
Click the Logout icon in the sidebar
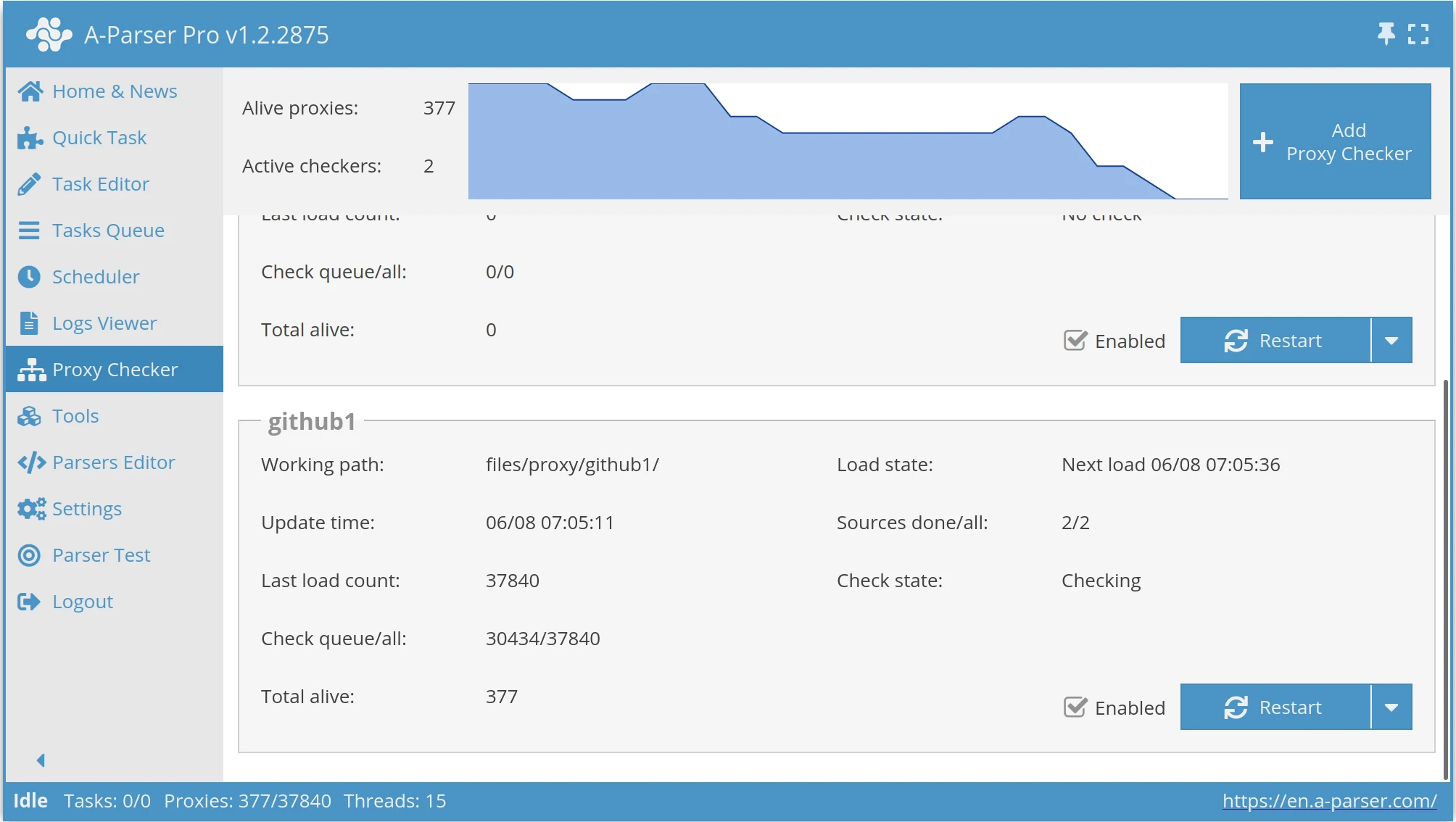(x=29, y=601)
